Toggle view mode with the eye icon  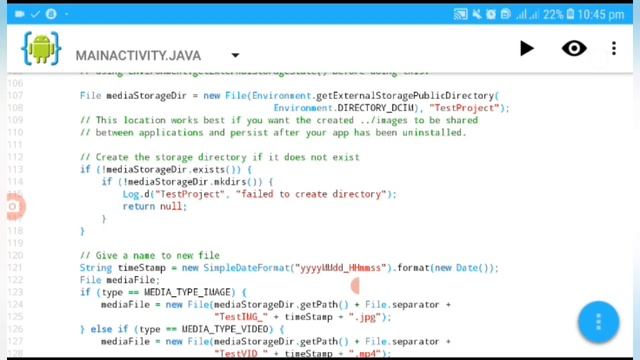[x=574, y=48]
